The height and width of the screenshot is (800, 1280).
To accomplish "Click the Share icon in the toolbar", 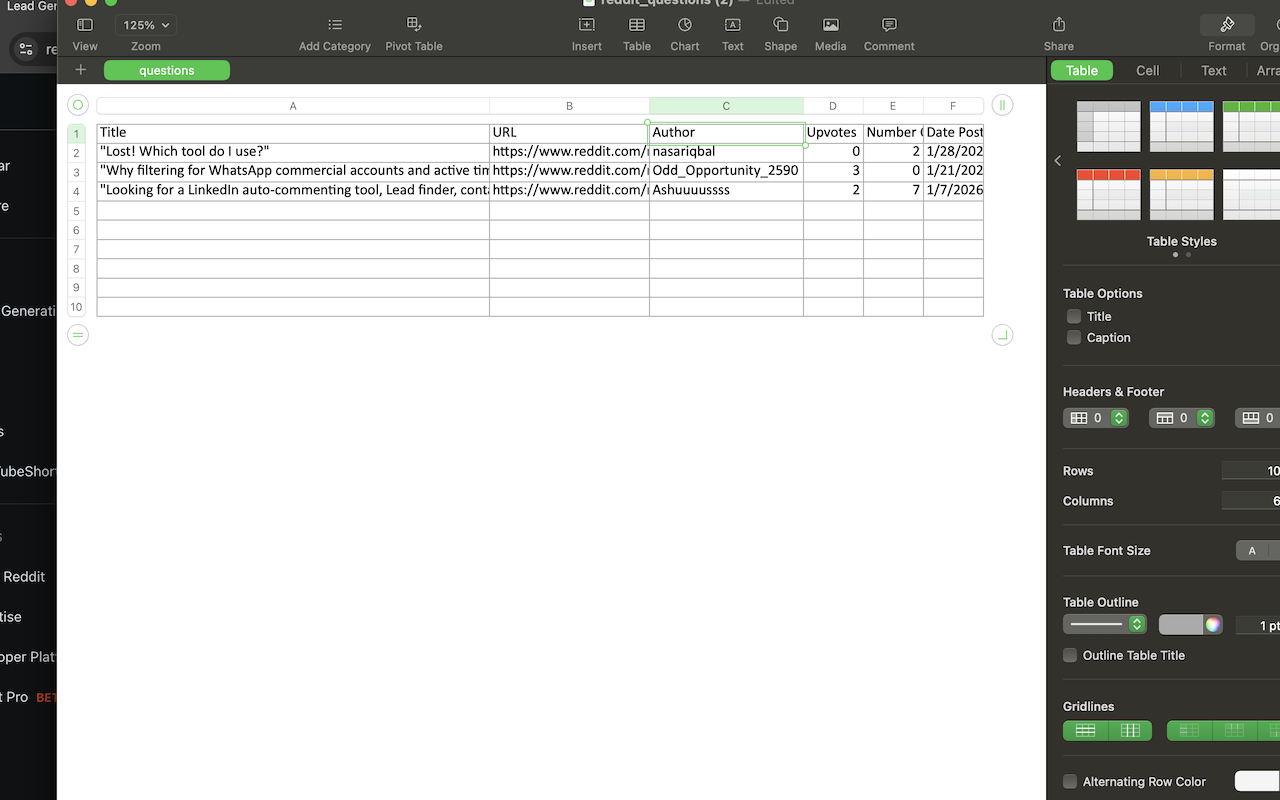I will point(1058,25).
